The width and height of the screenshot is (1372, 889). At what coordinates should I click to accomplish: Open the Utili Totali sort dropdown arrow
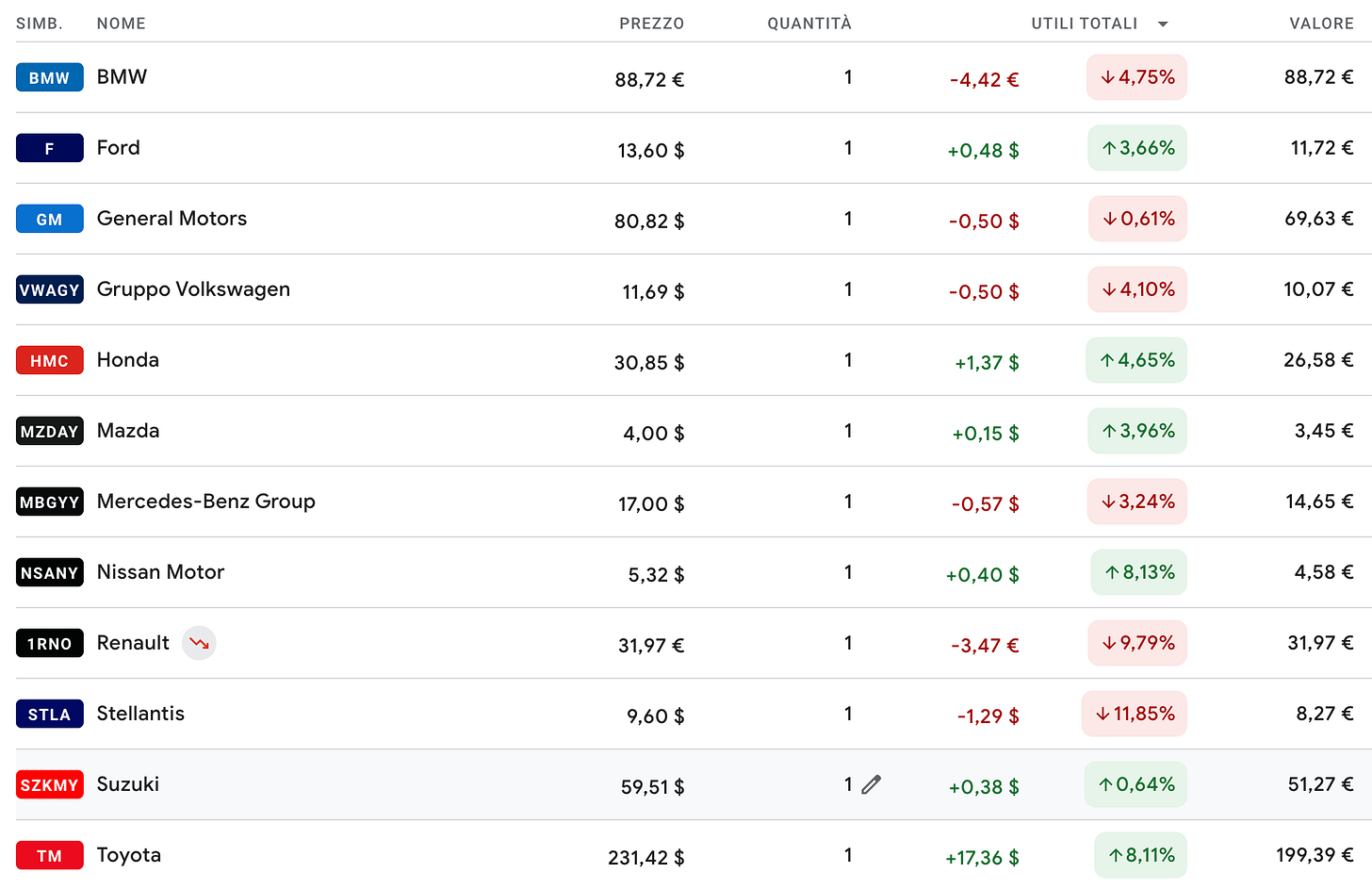(1163, 24)
